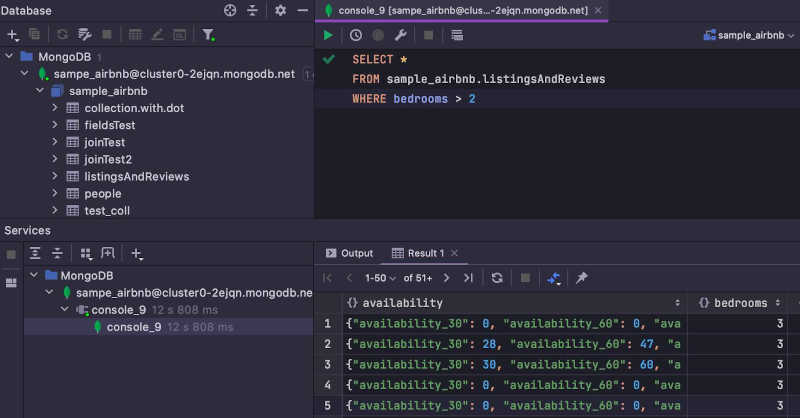Screen dimensions: 800x418
Task: Open console settings wrench icon
Action: coord(401,35)
